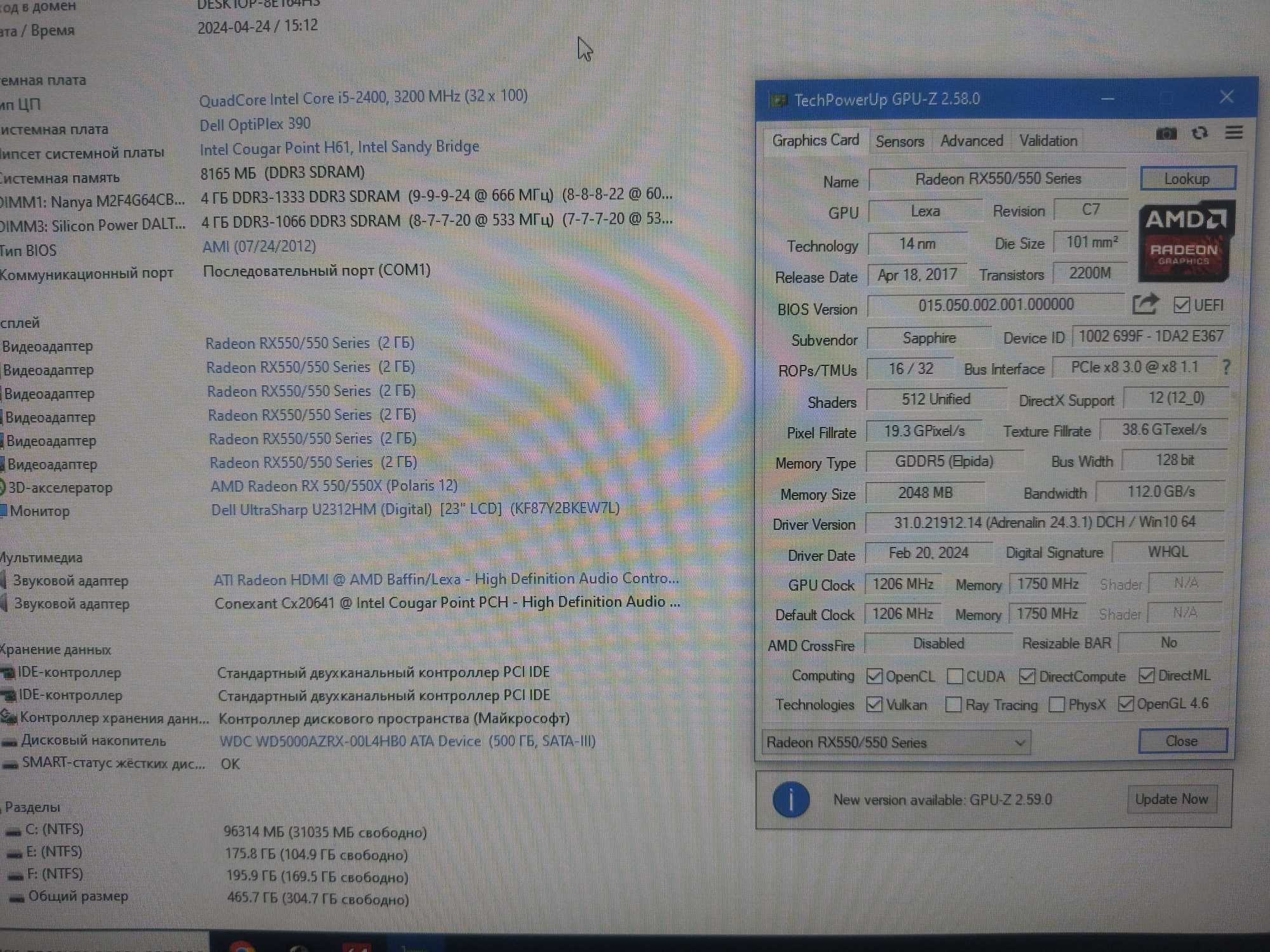
Task: Toggle the Vulkan checkbox
Action: [x=874, y=704]
